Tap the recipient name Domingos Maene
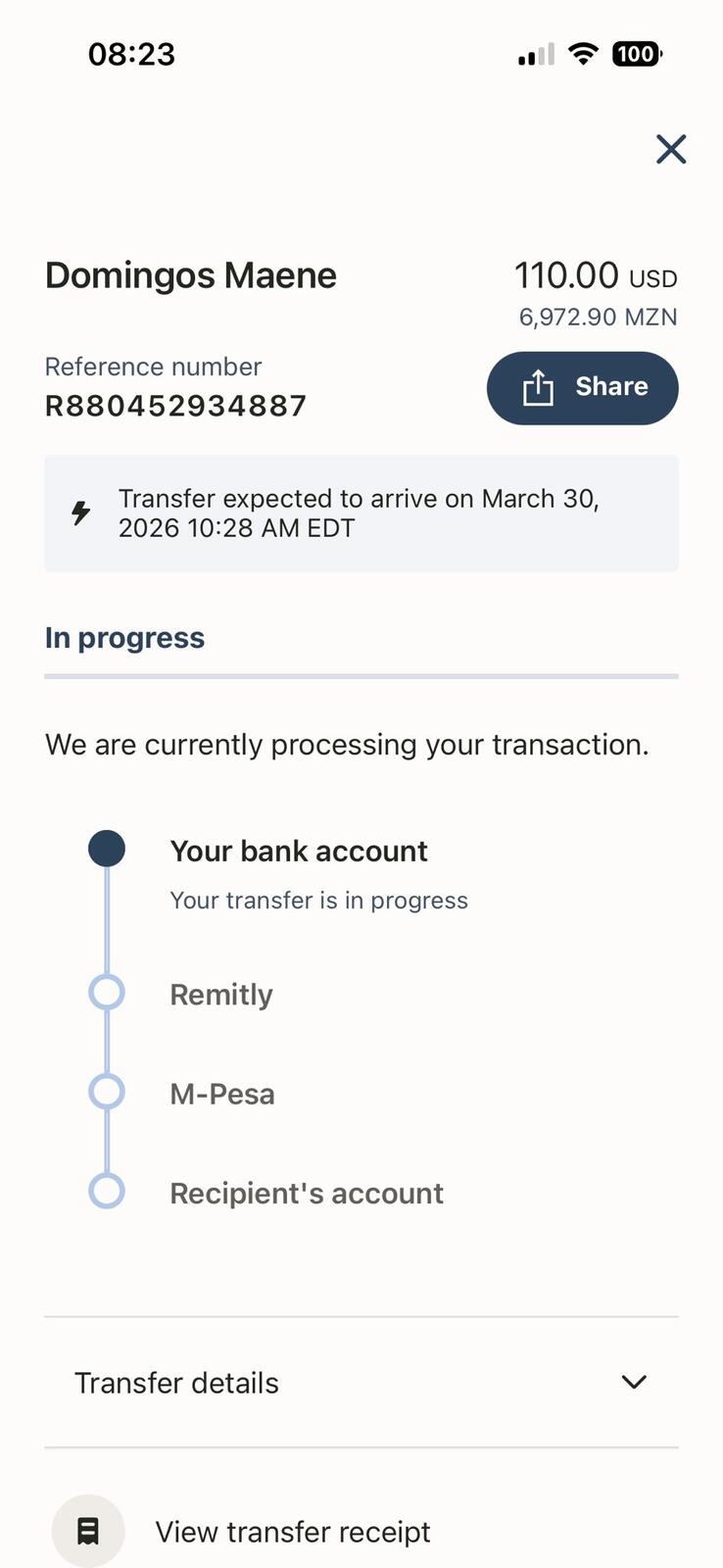Screen dimensions: 723x1568 coord(191,275)
